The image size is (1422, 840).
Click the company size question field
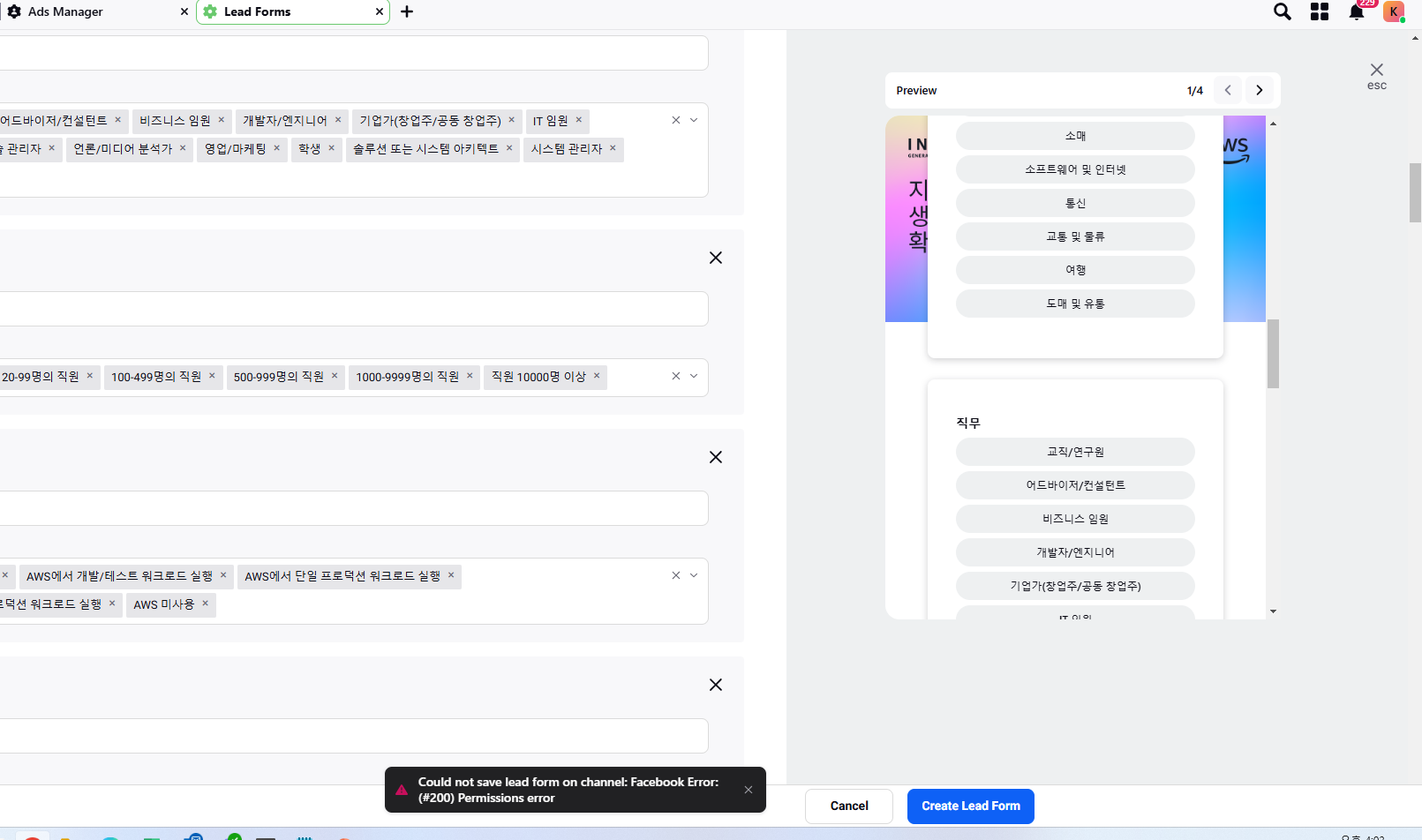click(x=353, y=309)
